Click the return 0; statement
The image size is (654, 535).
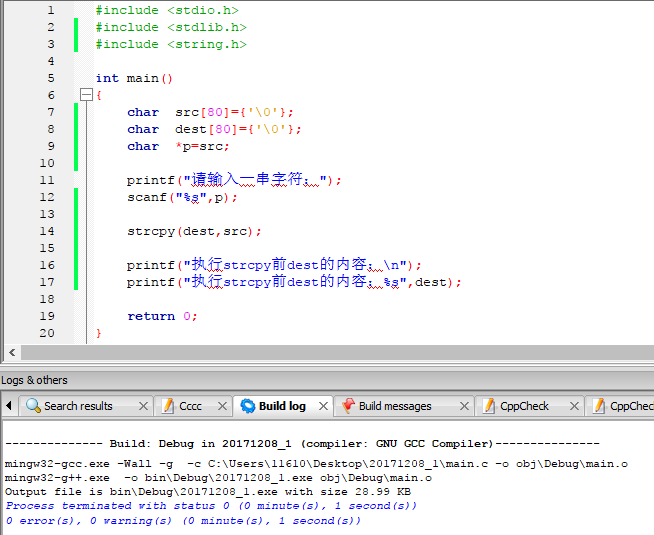coord(162,316)
